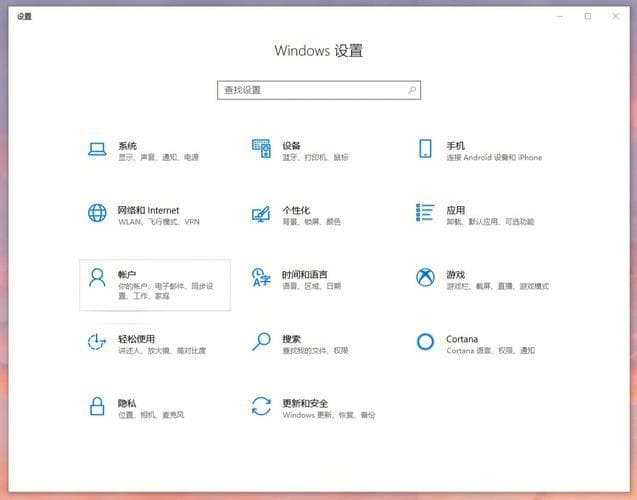Screen dimensions: 637x500
Task: Select the 帐户 person icon
Action: coord(97,278)
